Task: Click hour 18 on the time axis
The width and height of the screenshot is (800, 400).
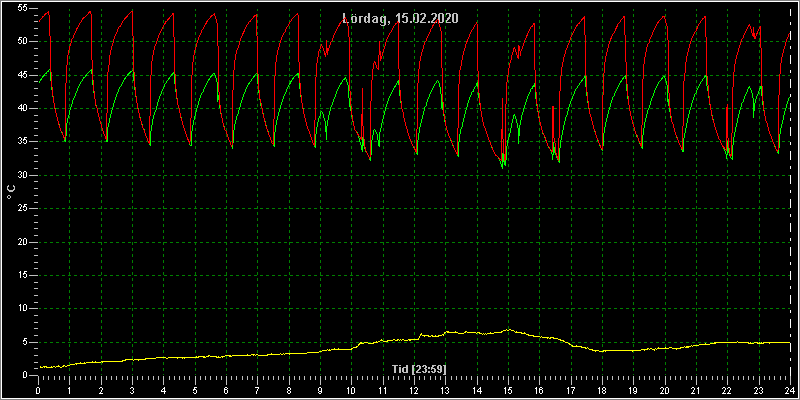Action: [602, 391]
